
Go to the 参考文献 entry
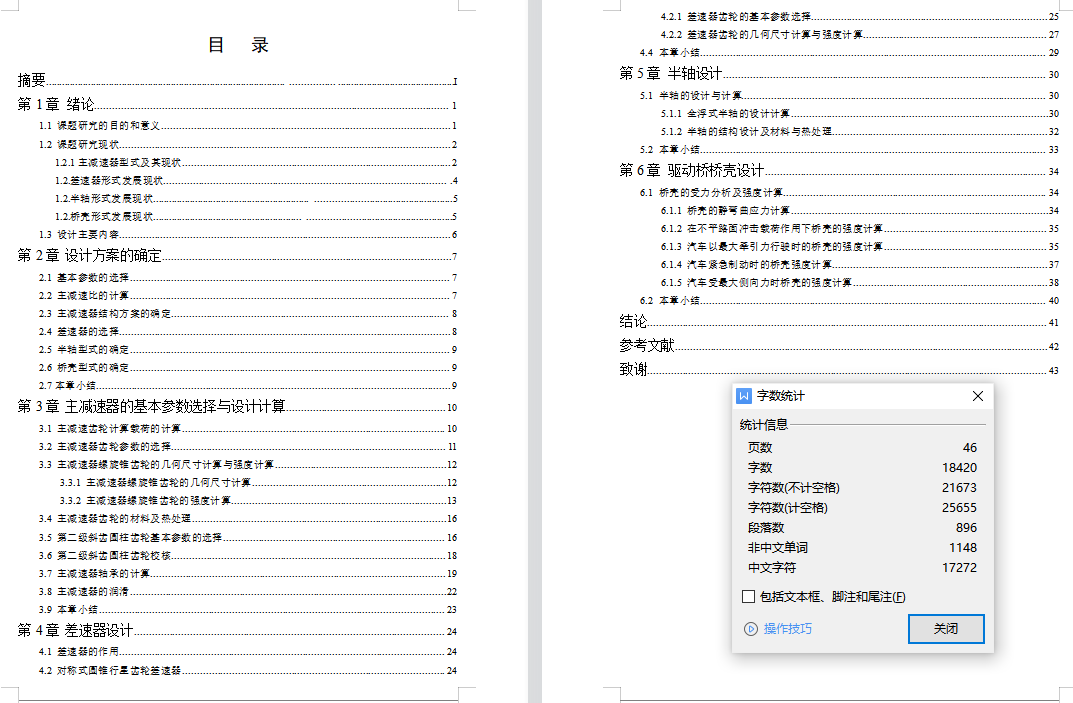click(646, 346)
